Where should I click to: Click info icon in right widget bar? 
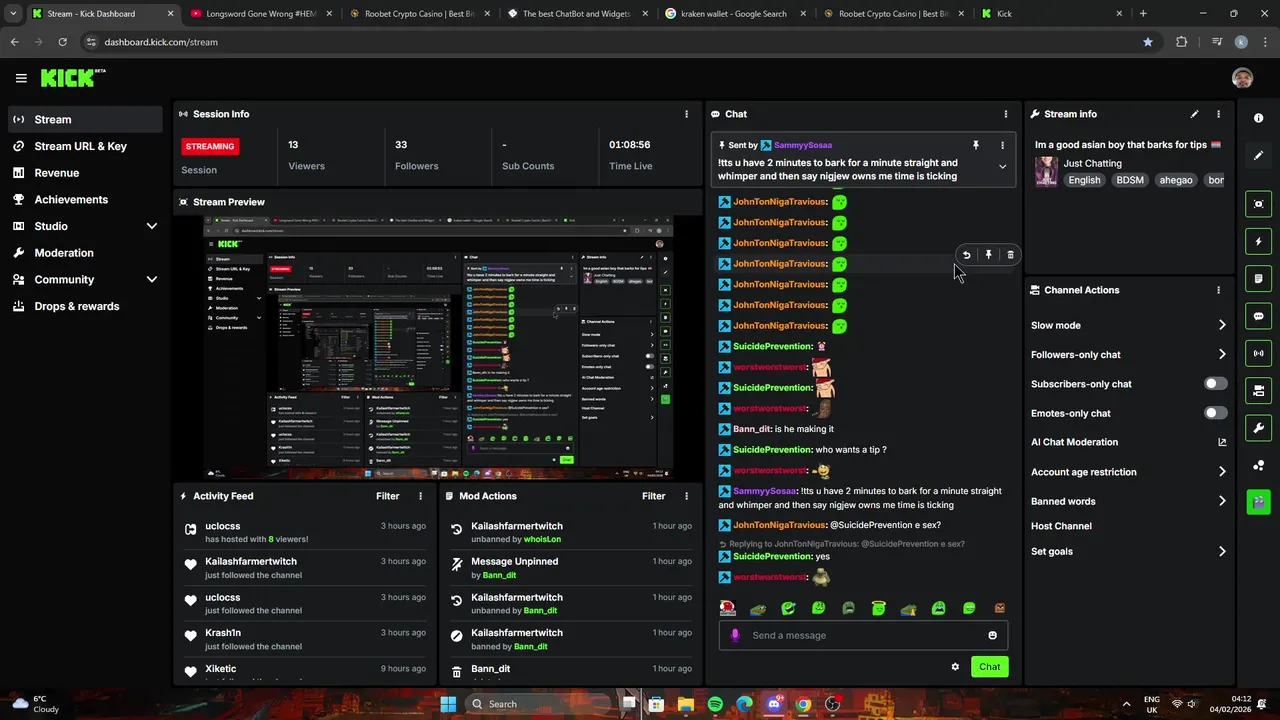(1258, 118)
